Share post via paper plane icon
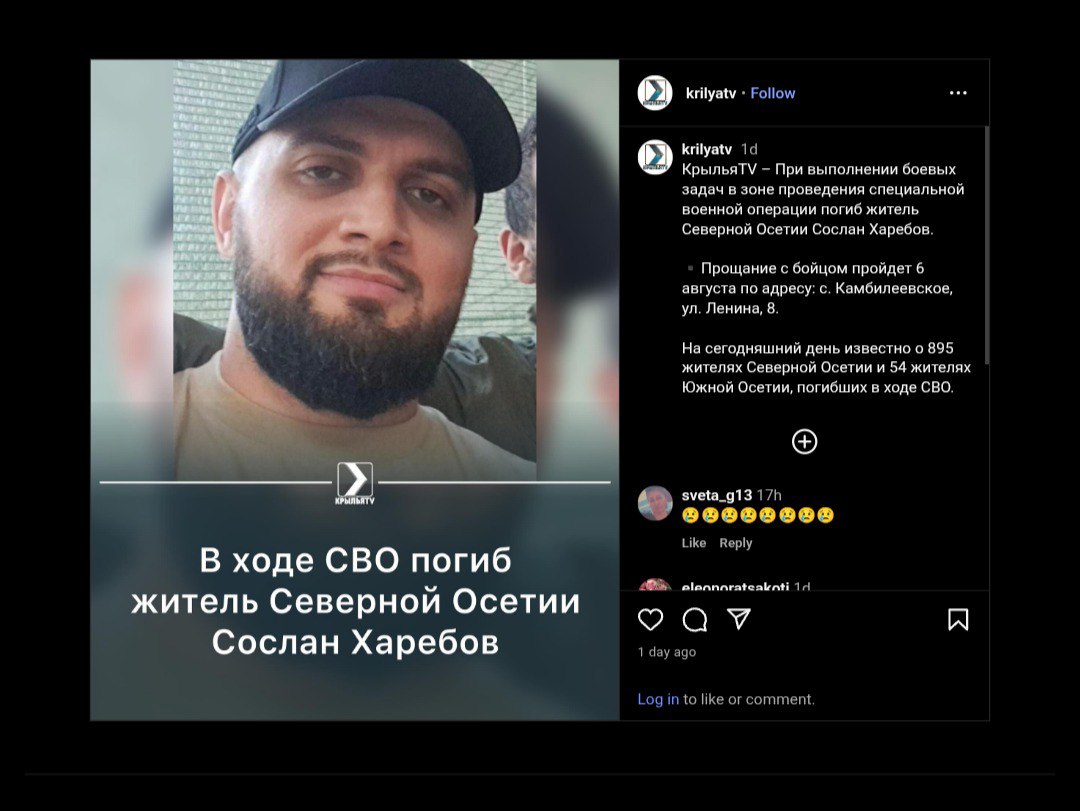Image resolution: width=1080 pixels, height=811 pixels. [x=738, y=619]
